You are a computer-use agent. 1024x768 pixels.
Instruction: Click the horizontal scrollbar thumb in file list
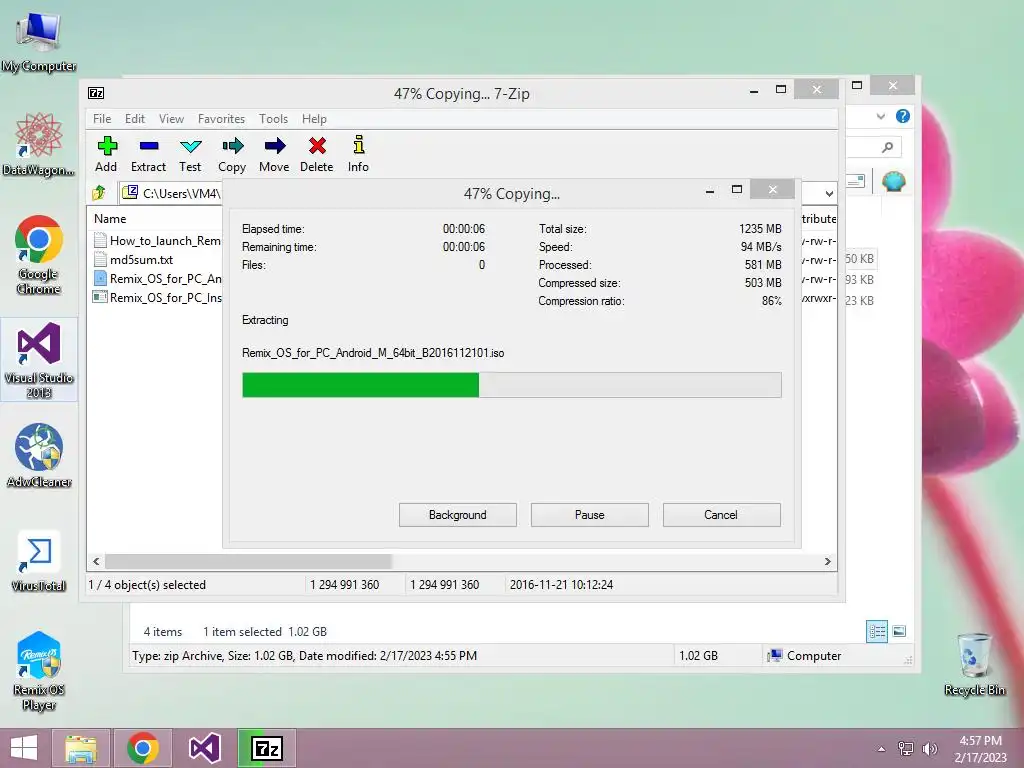(x=248, y=561)
